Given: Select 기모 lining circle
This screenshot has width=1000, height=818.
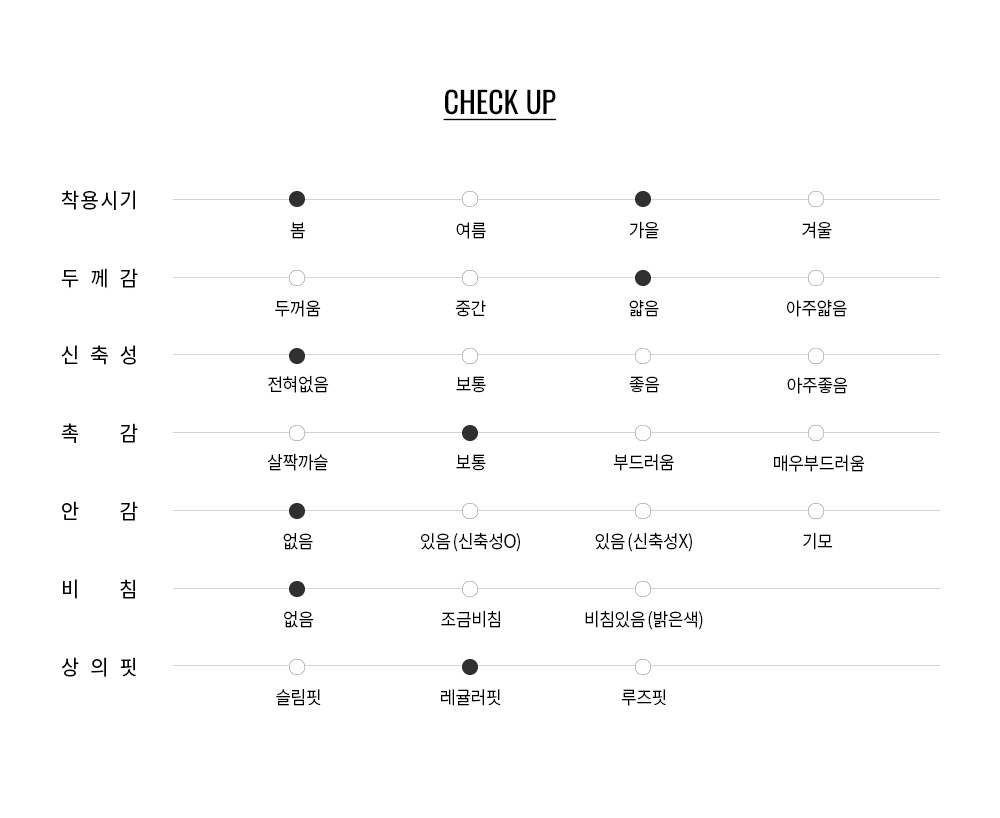Looking at the screenshot, I should [x=816, y=511].
